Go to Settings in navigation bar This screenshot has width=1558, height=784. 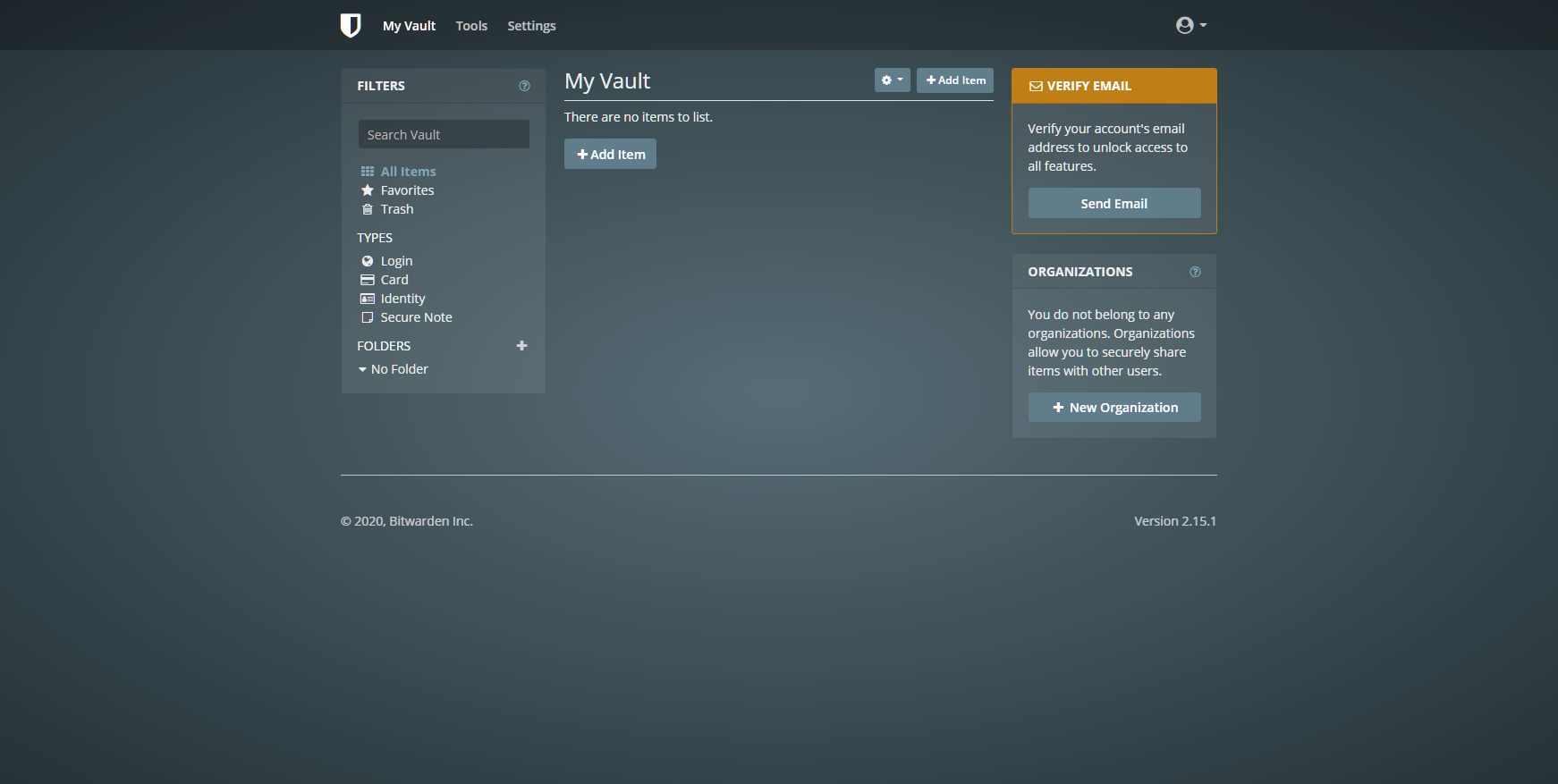[x=531, y=26]
